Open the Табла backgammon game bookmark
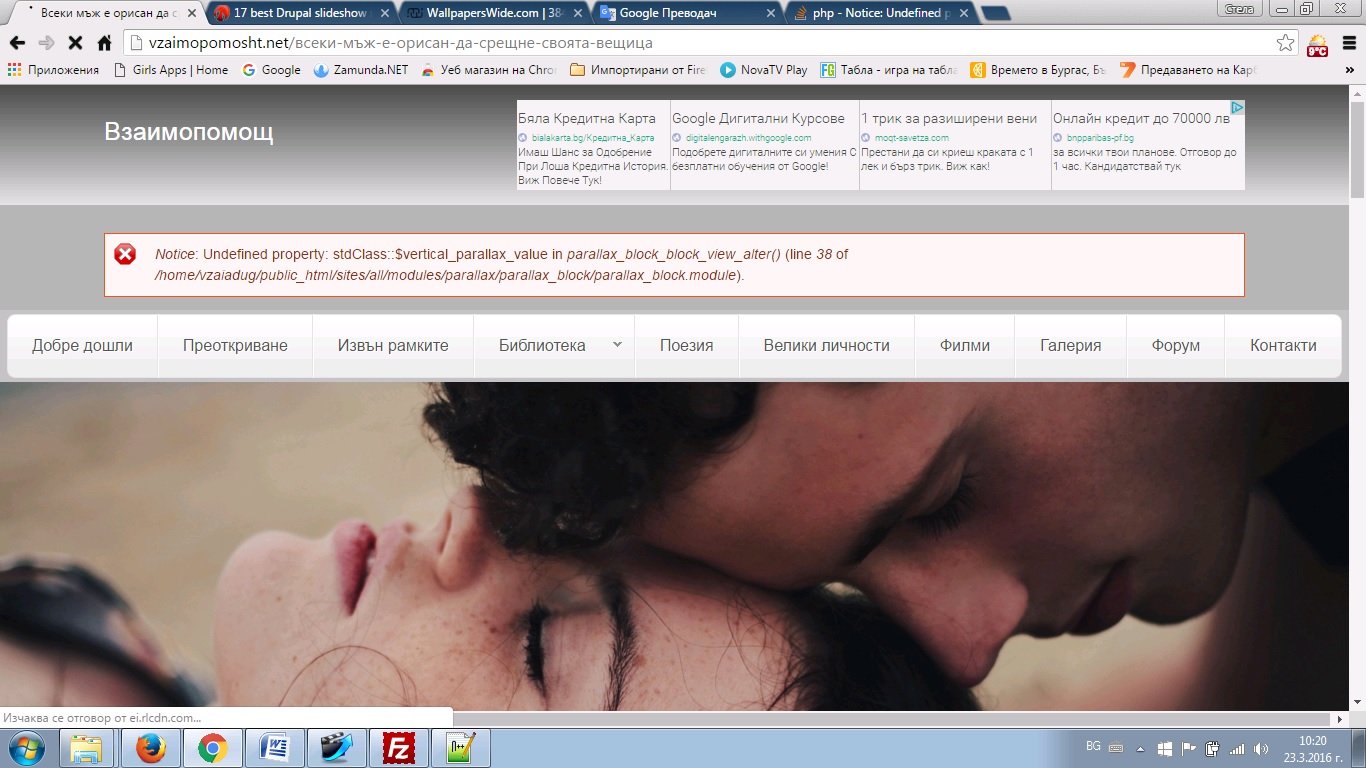 889,70
